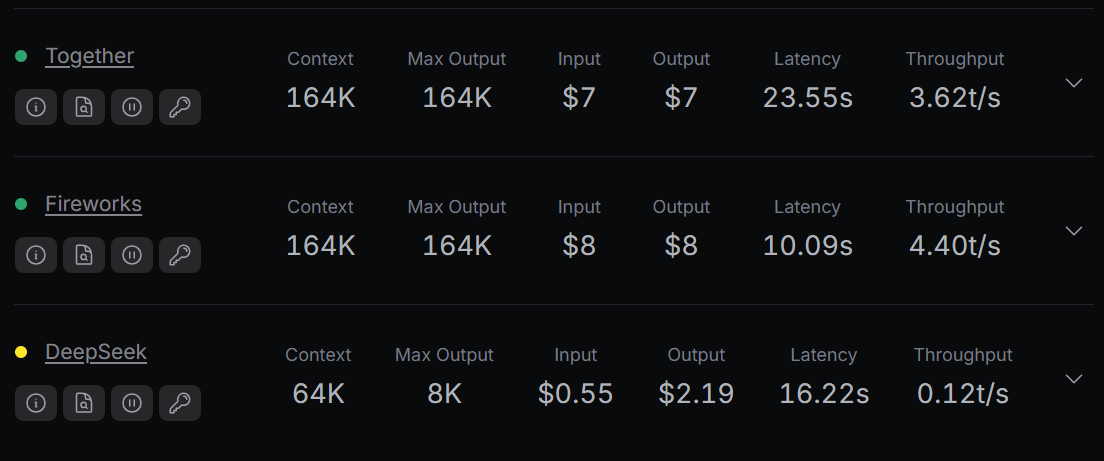Expand the Together provider row chevron
1104x461 pixels.
click(1074, 83)
